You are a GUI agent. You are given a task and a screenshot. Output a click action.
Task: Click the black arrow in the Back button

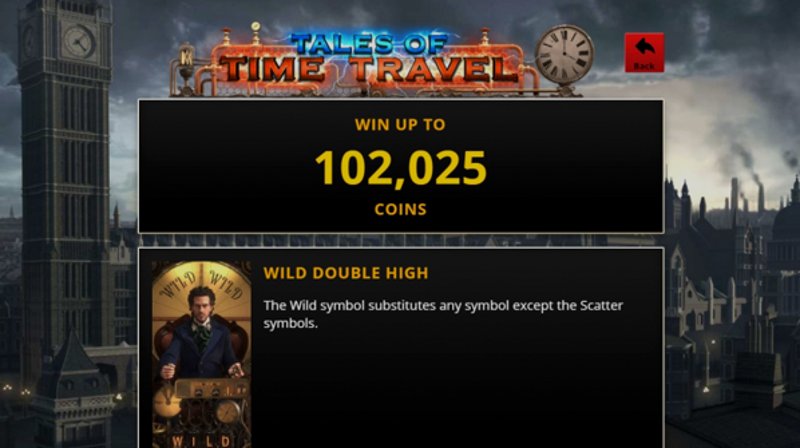click(x=644, y=47)
